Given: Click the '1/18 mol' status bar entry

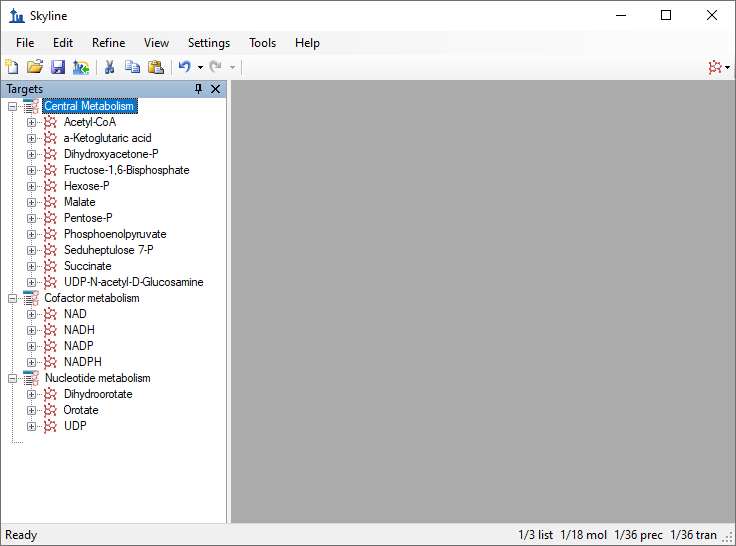Looking at the screenshot, I should (x=583, y=535).
